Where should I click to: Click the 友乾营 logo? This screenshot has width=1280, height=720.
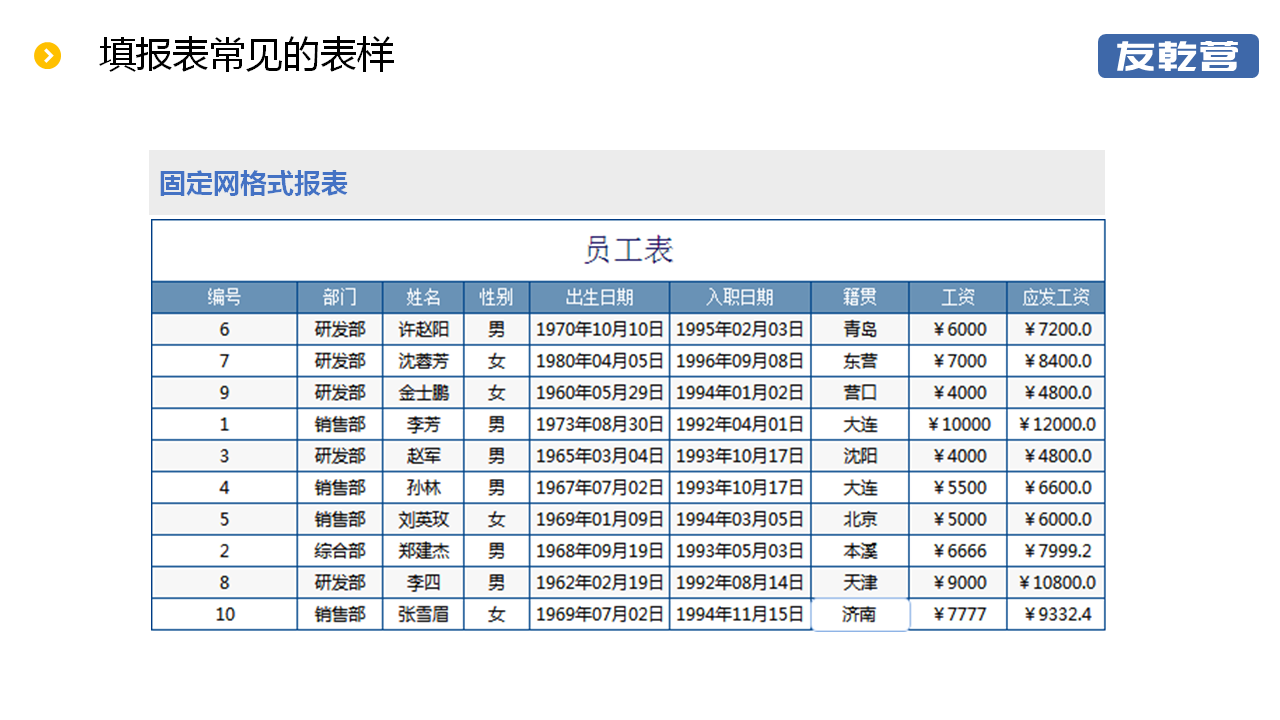1178,56
